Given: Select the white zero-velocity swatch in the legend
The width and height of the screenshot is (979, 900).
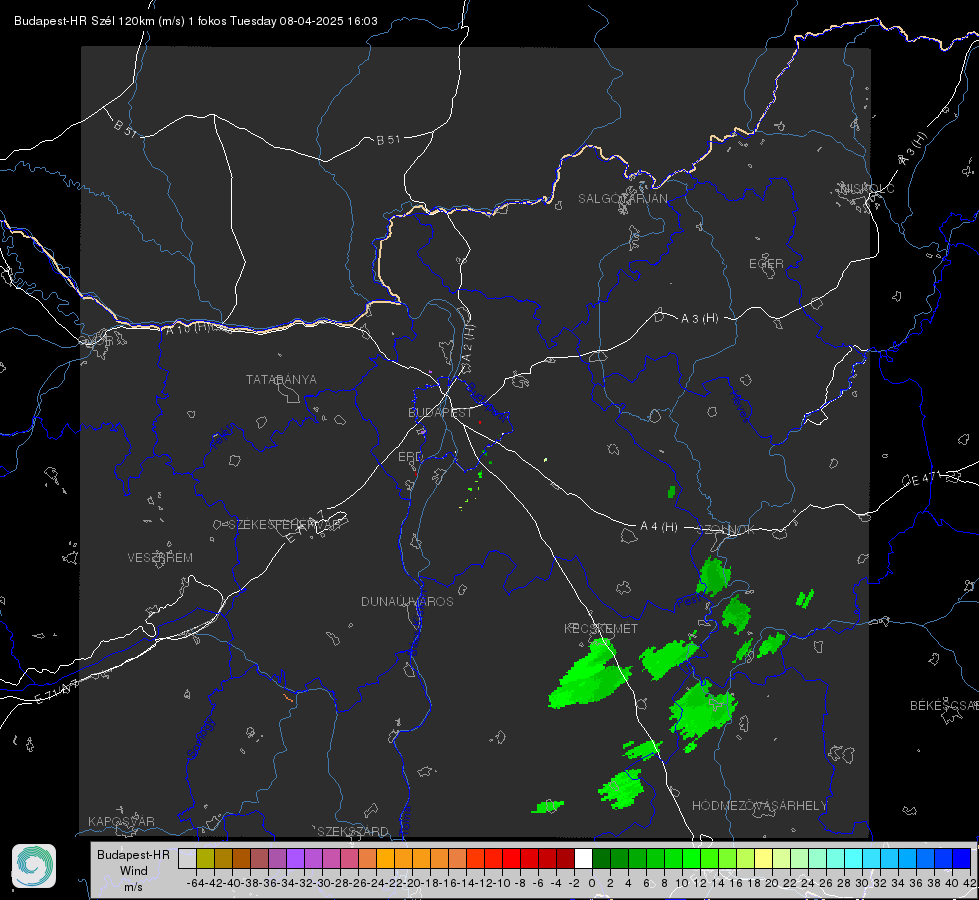Looking at the screenshot, I should pyautogui.click(x=583, y=858).
